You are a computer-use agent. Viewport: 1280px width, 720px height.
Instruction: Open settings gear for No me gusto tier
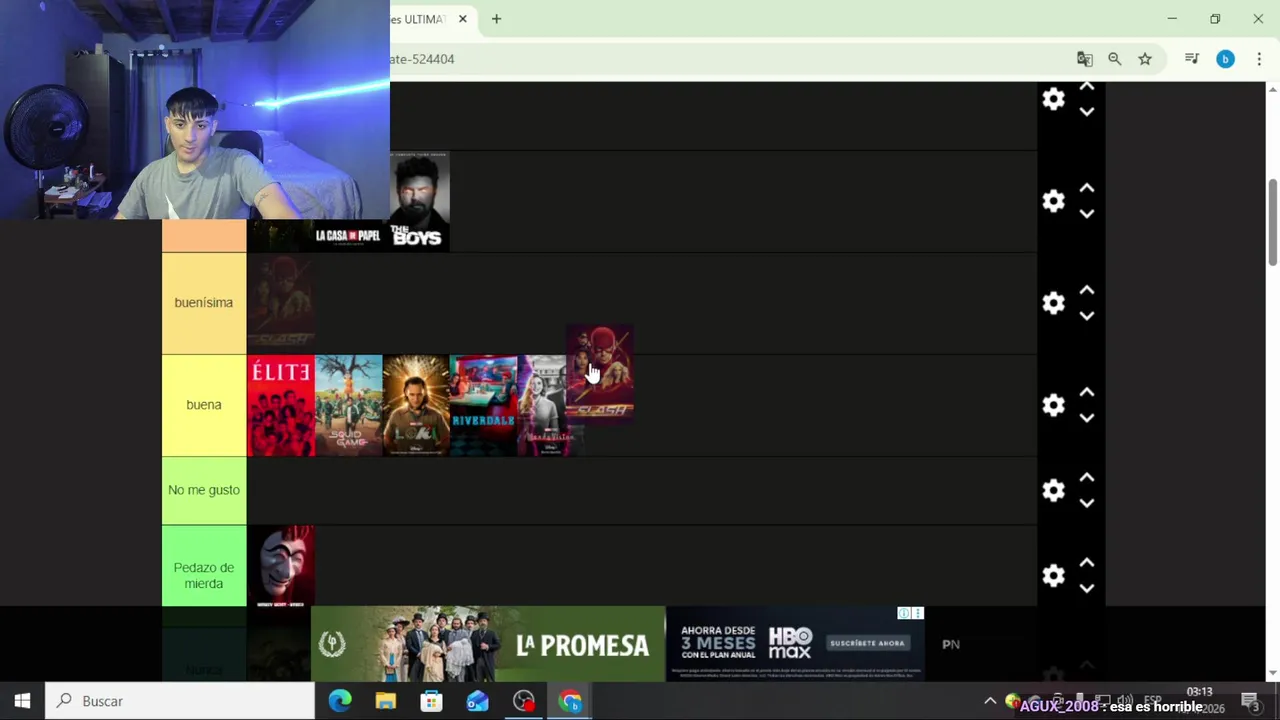(x=1053, y=490)
